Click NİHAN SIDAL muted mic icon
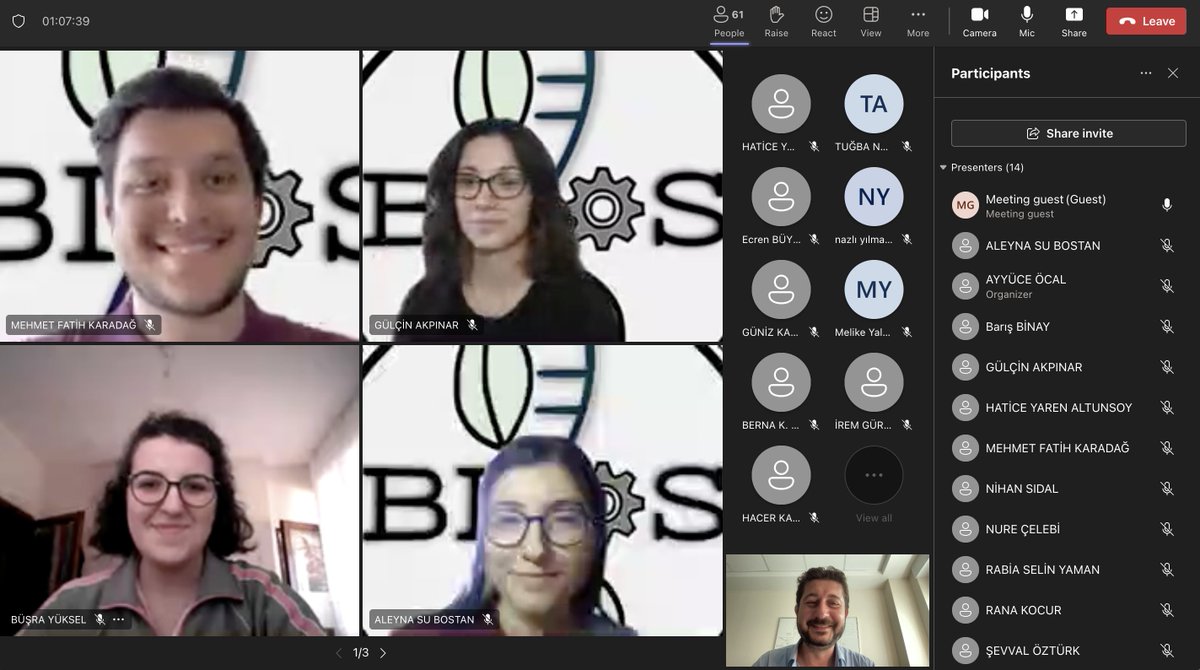This screenshot has width=1200, height=670. coord(1166,488)
